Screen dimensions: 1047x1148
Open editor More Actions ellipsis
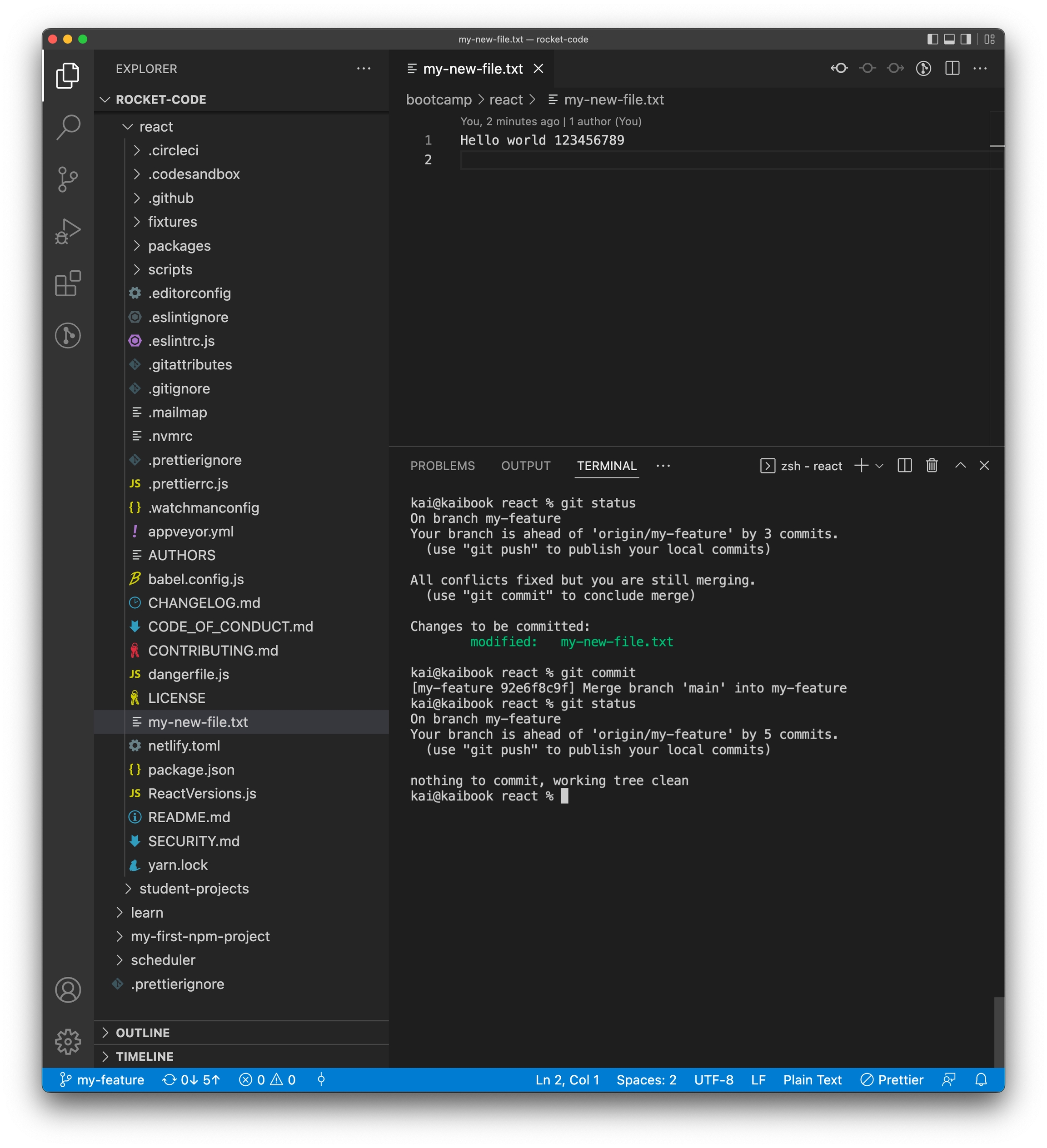(x=980, y=68)
